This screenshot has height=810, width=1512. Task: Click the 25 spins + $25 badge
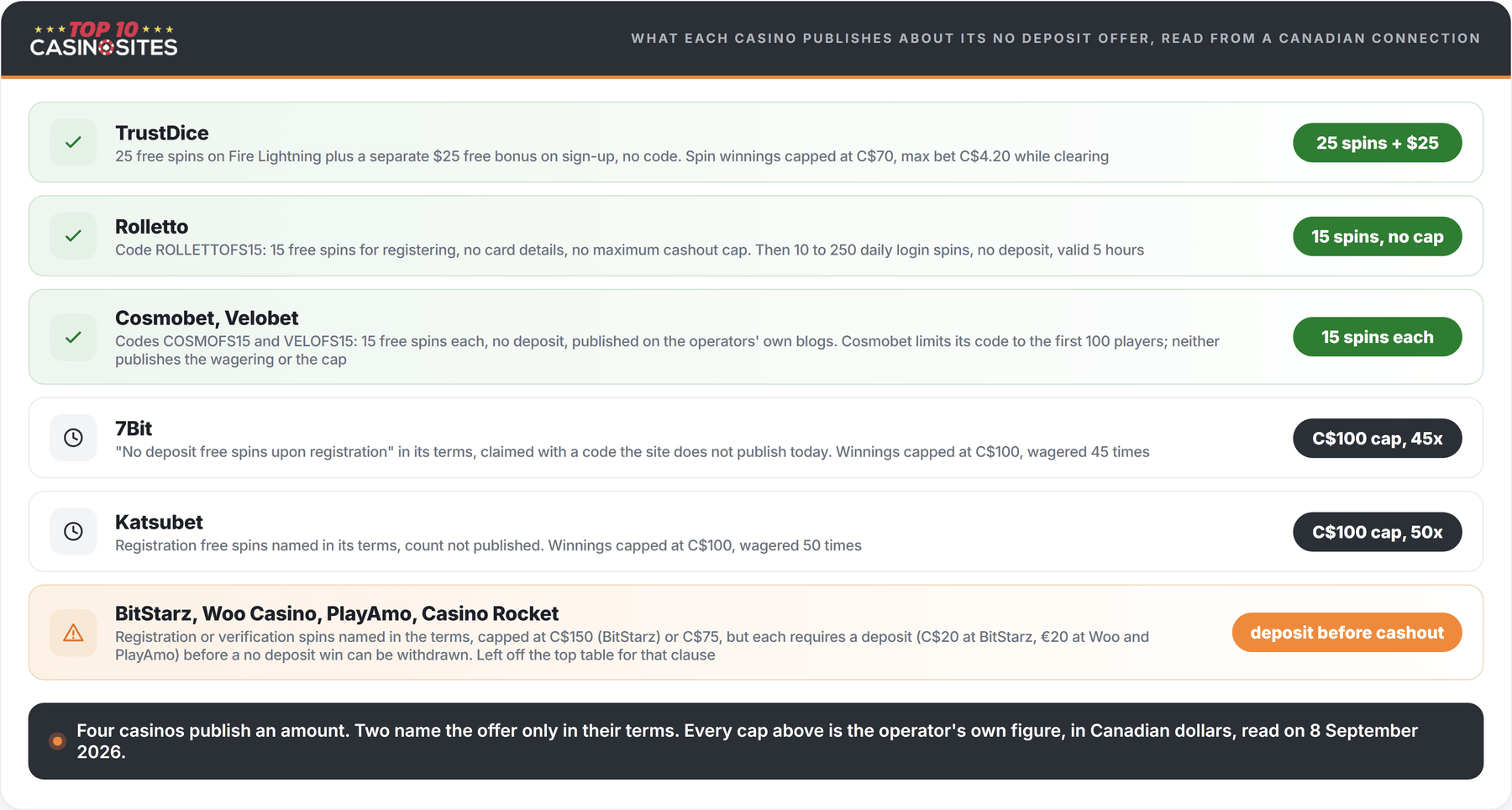(1377, 143)
